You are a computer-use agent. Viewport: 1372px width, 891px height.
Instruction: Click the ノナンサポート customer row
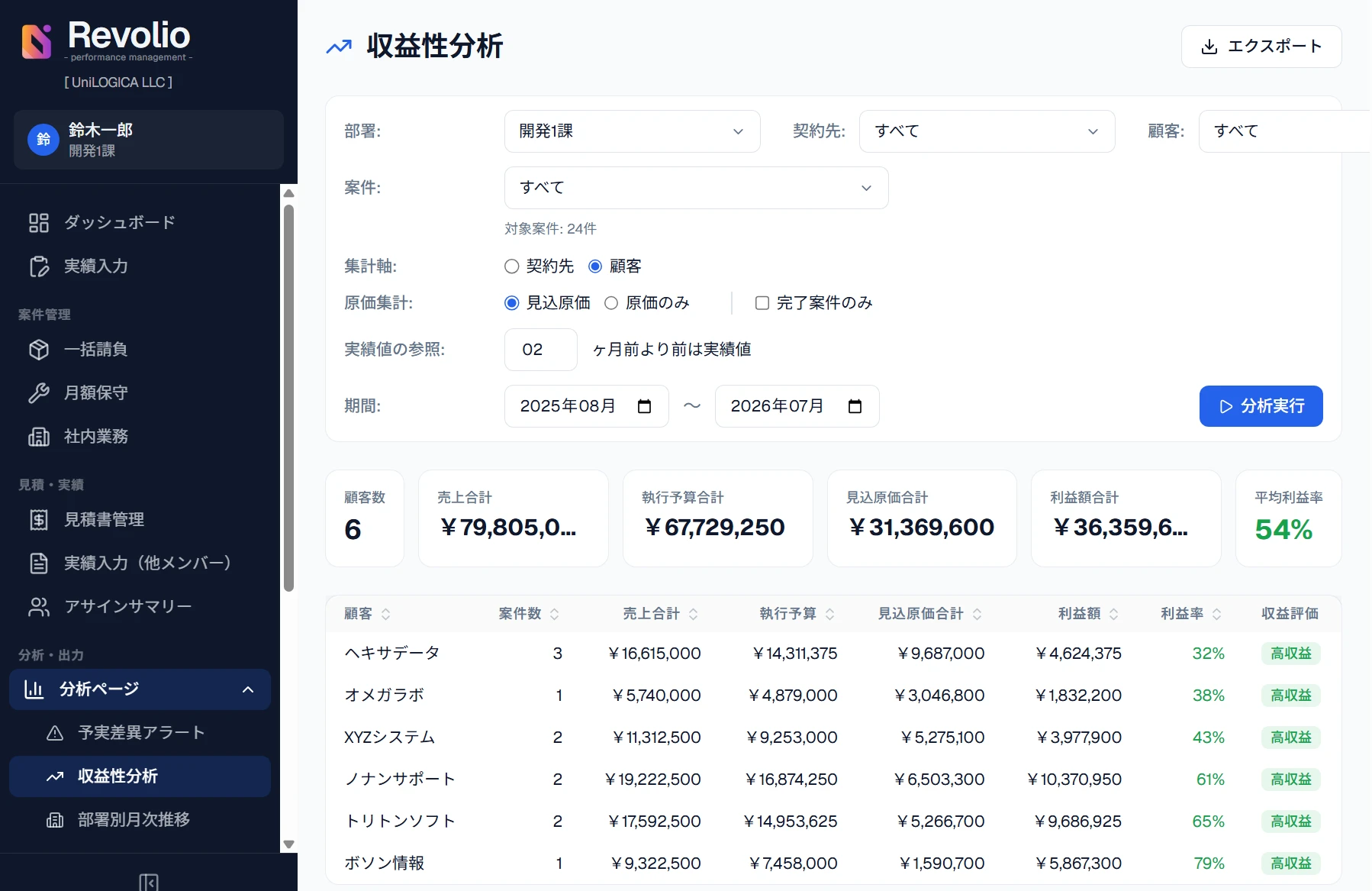[x=833, y=780]
